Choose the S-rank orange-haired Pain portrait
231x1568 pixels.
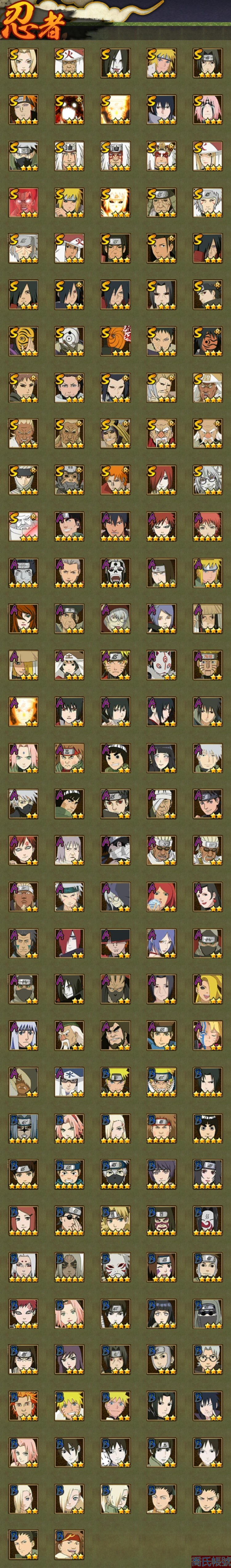115,480
